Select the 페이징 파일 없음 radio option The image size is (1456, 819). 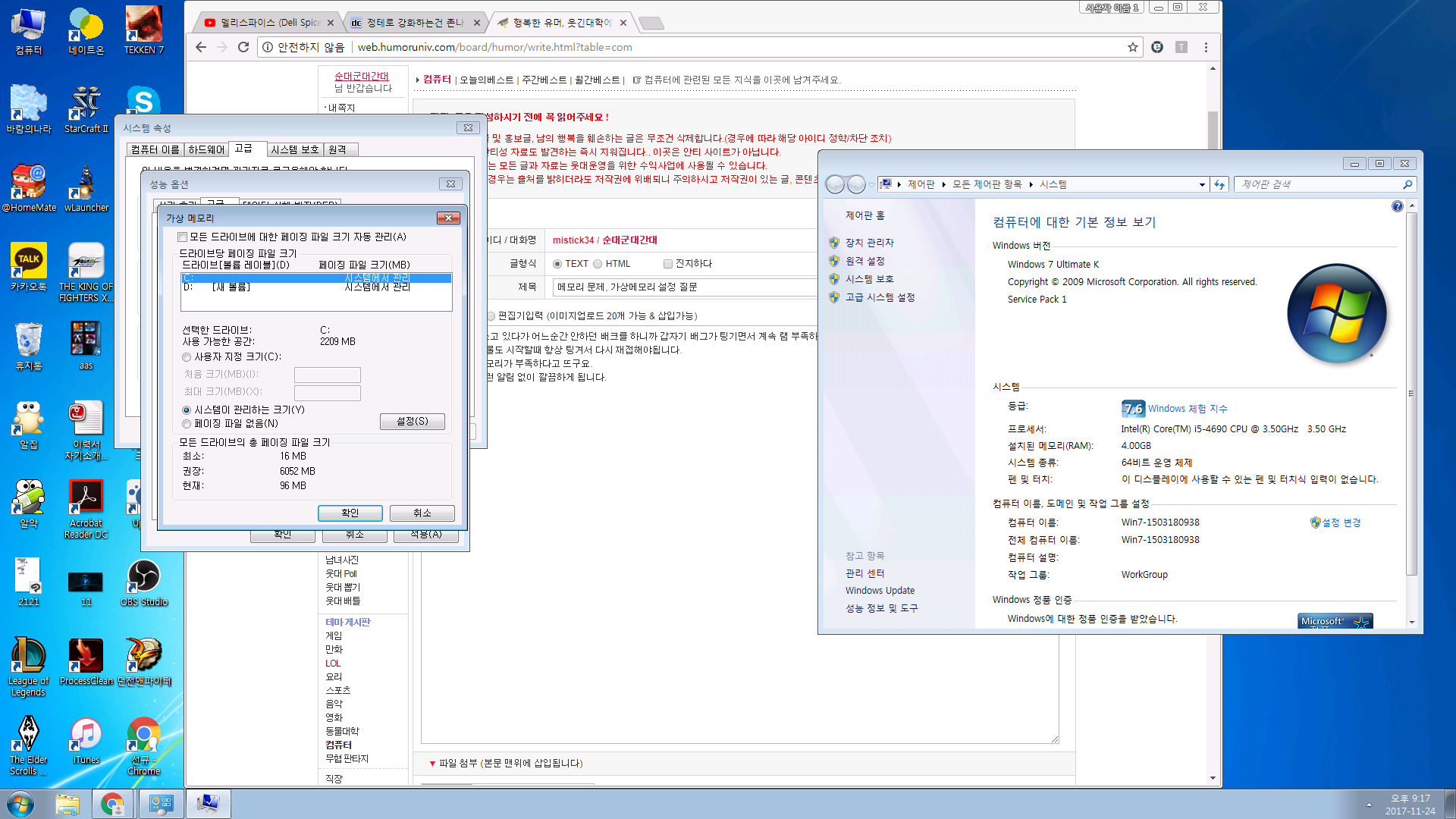pos(187,424)
